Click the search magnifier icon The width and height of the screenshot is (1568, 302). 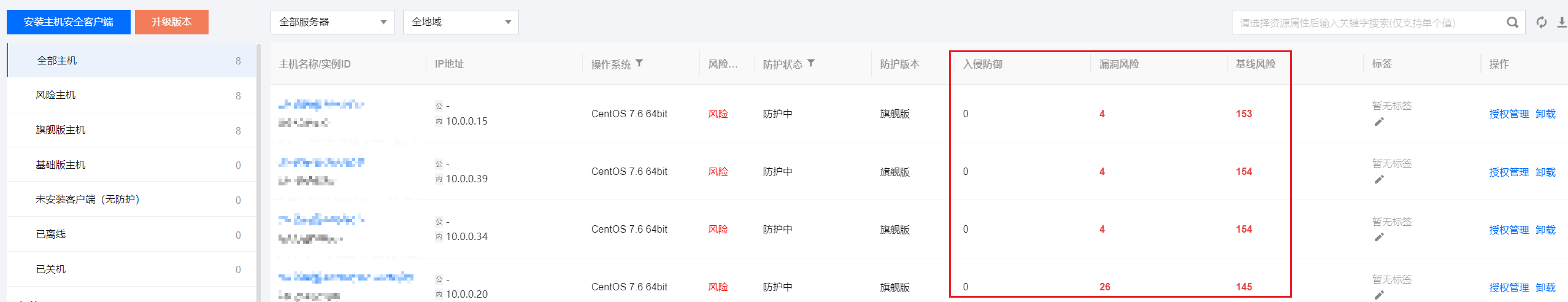point(1512,23)
